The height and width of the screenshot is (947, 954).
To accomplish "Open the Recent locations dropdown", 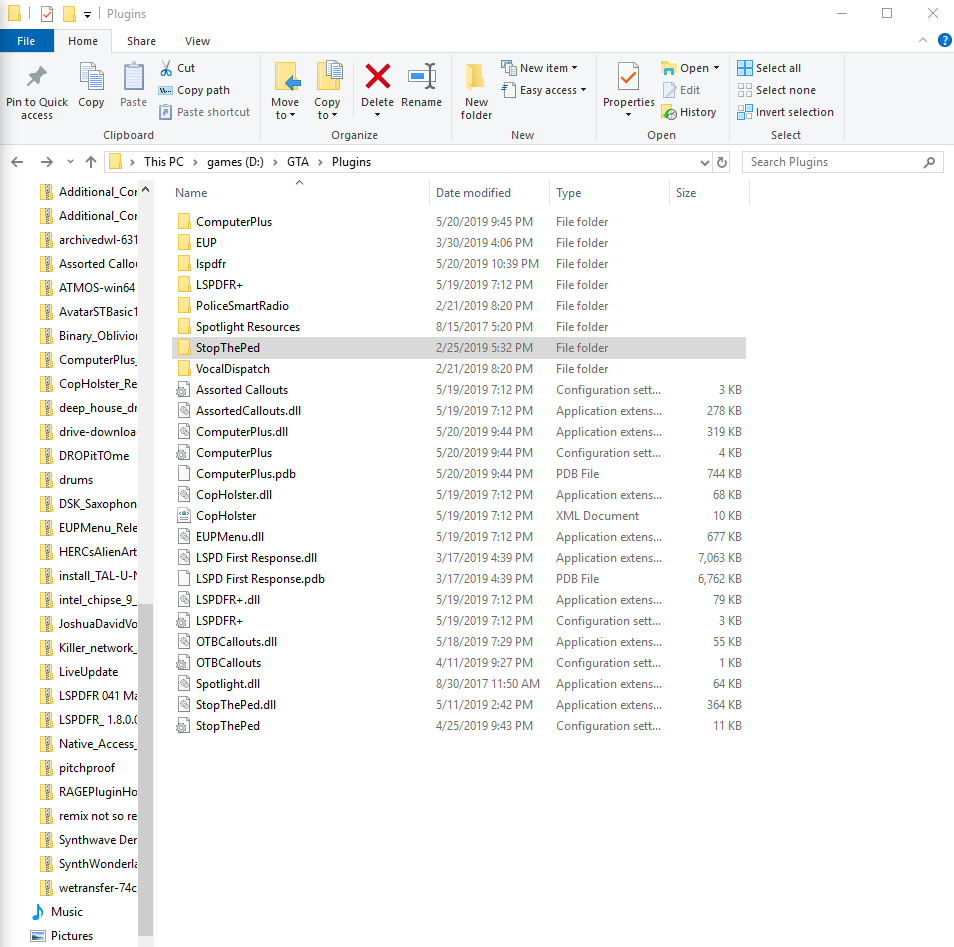I will tap(70, 162).
